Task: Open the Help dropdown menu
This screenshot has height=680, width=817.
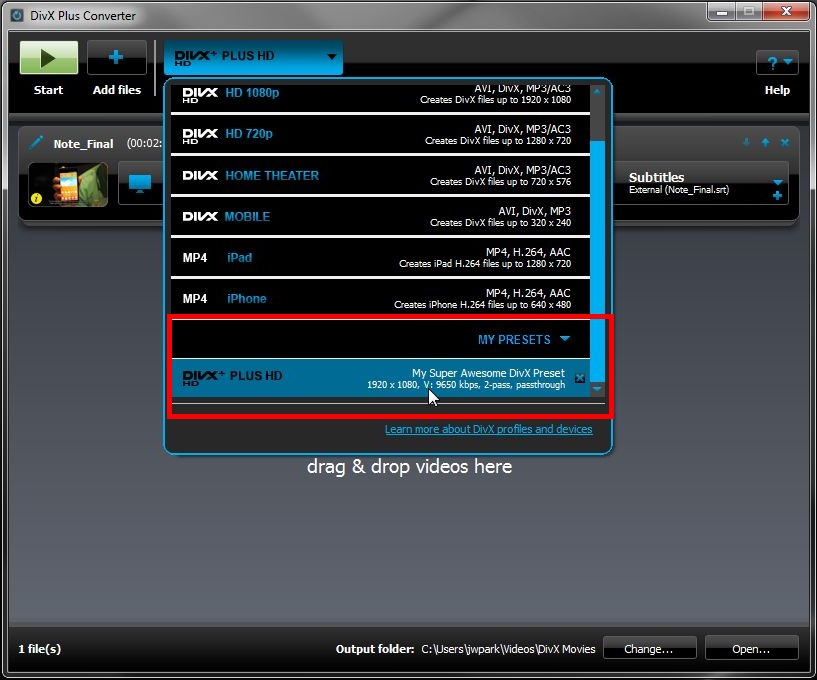Action: click(777, 63)
